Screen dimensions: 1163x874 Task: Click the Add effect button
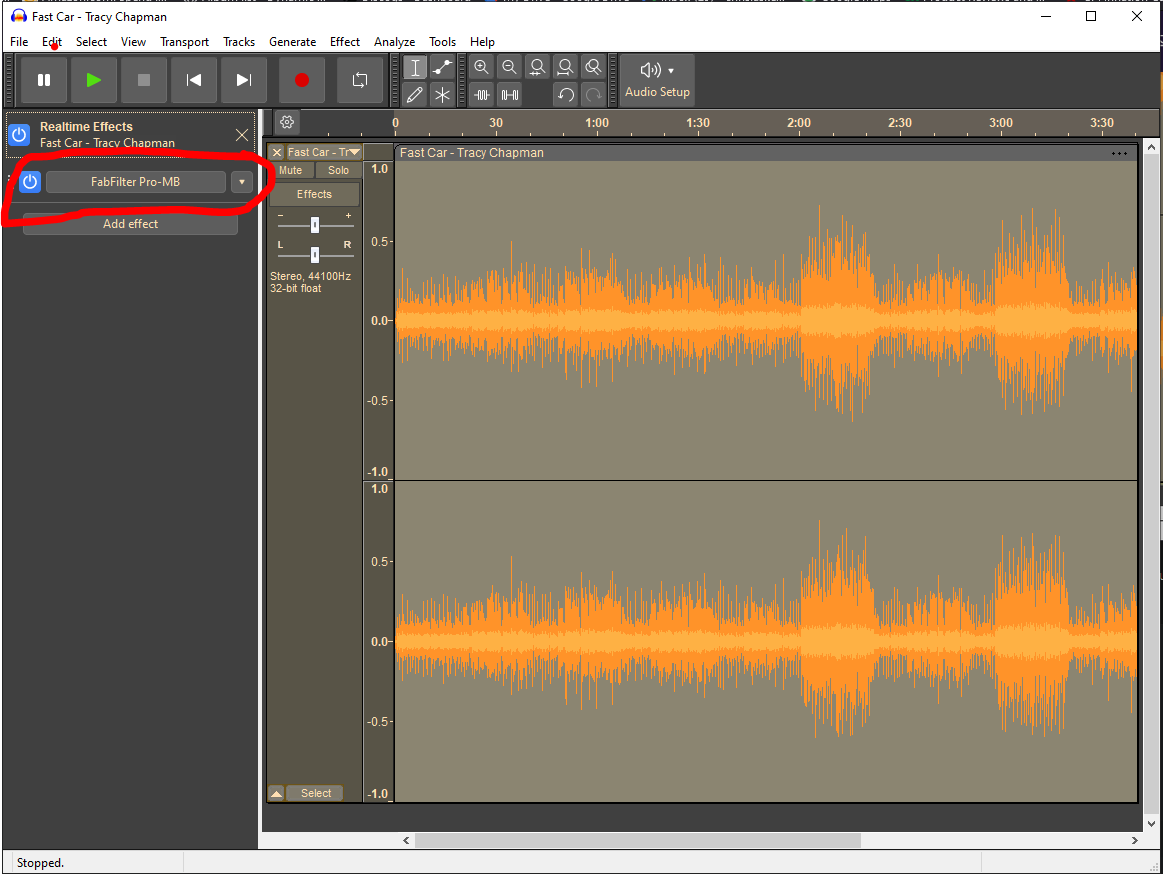click(131, 224)
